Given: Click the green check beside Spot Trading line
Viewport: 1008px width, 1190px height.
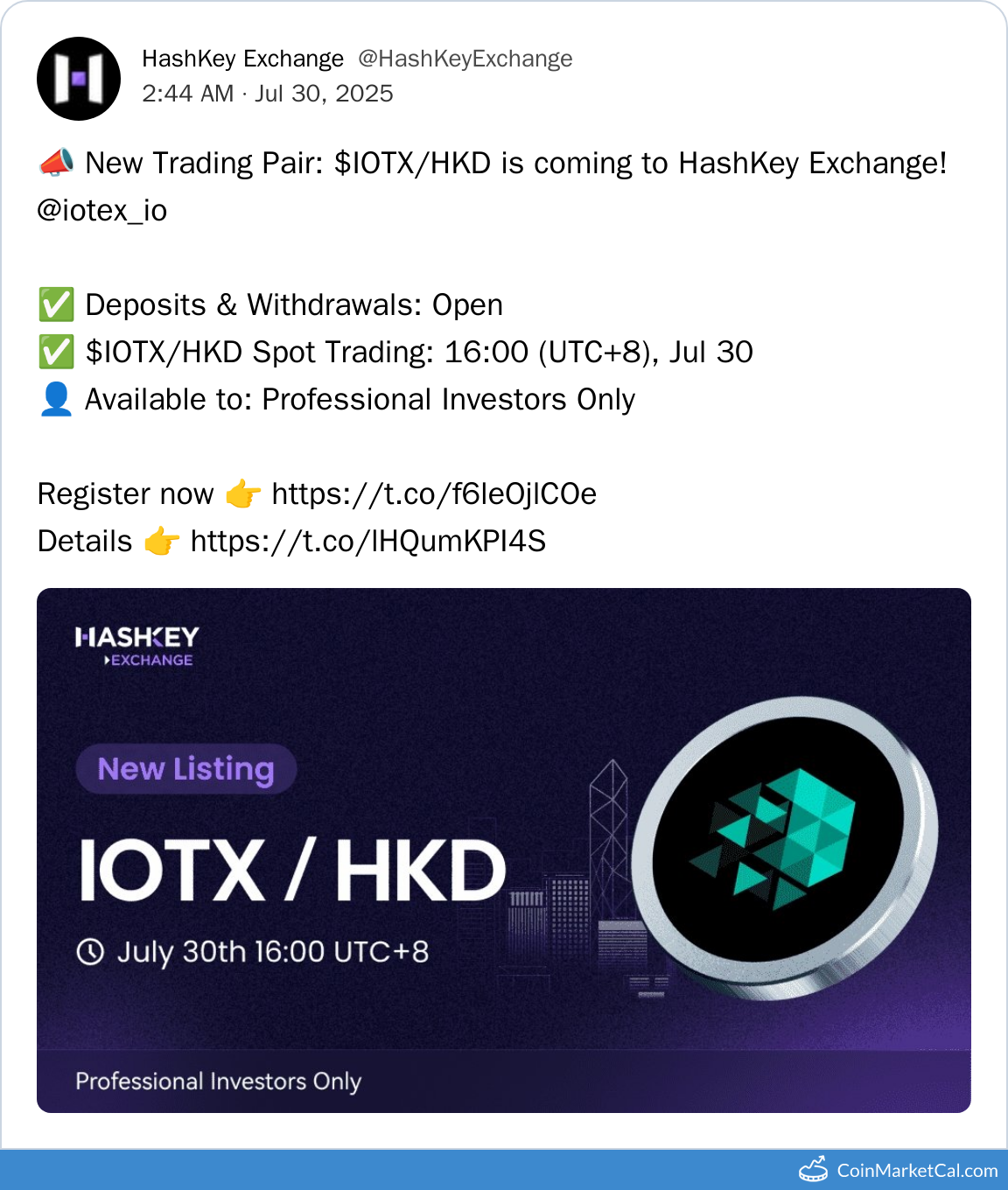Looking at the screenshot, I should (56, 352).
